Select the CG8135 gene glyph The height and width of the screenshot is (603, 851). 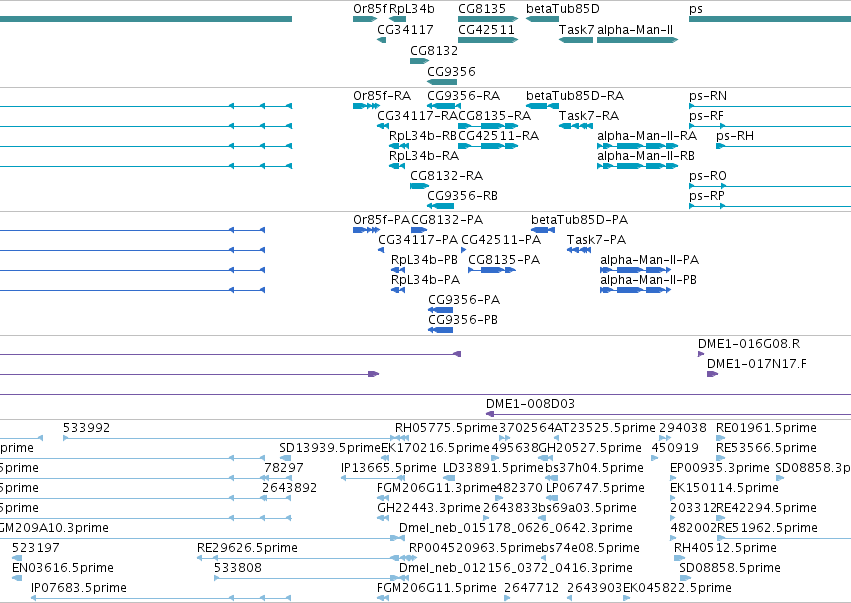pyautogui.click(x=488, y=19)
